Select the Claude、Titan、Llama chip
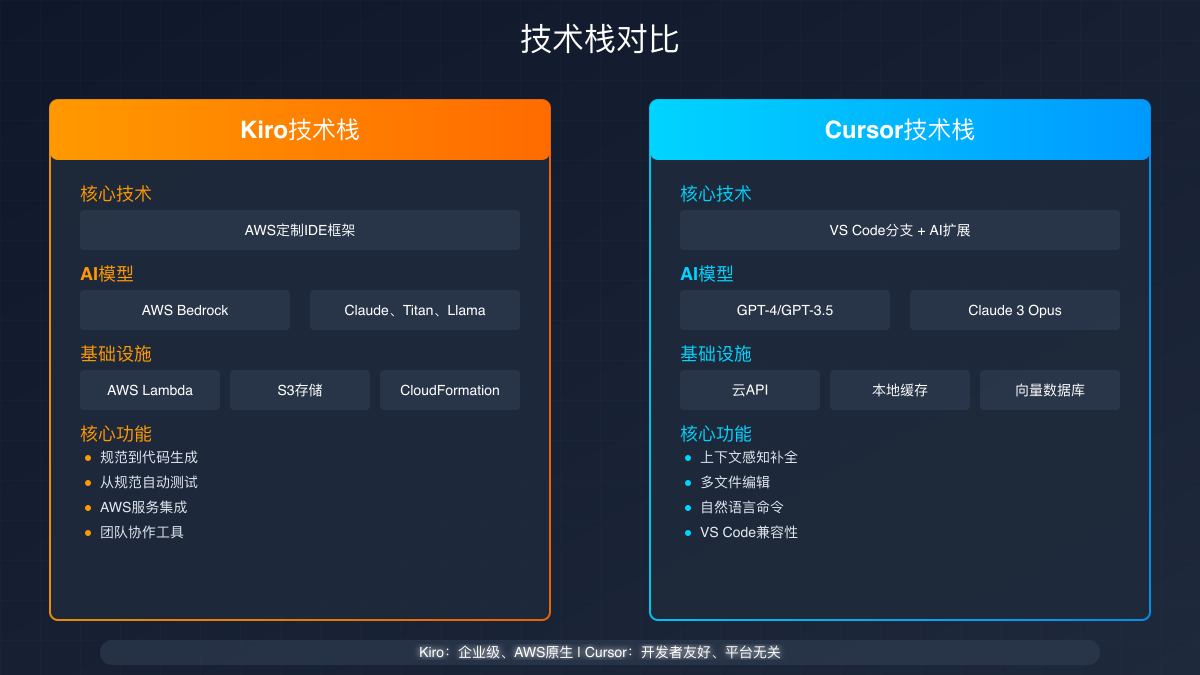Viewport: 1200px width, 675px height. pyautogui.click(x=415, y=310)
